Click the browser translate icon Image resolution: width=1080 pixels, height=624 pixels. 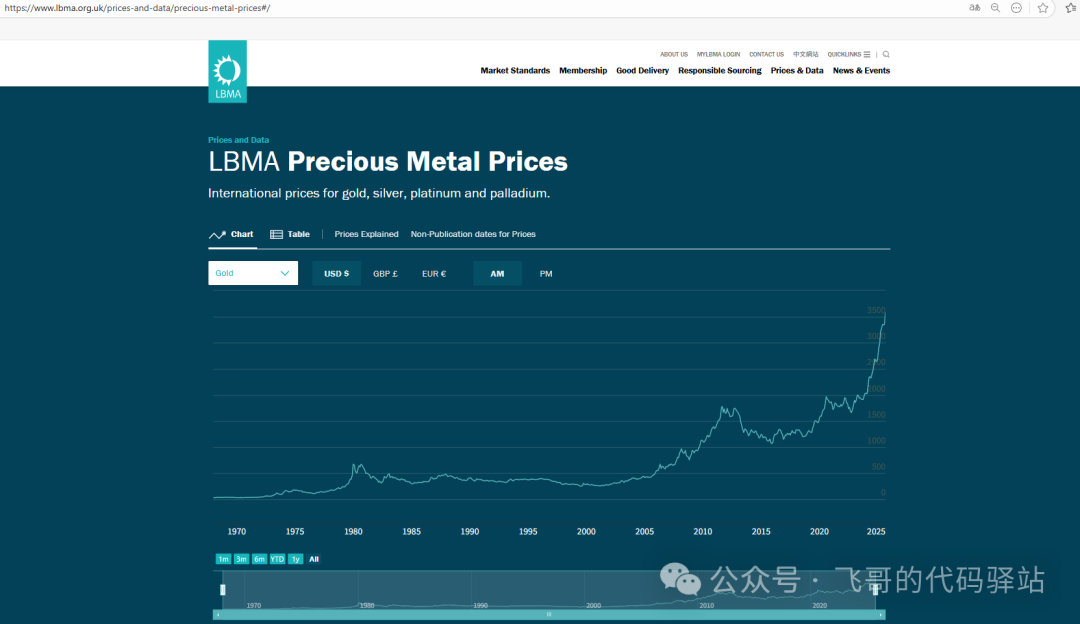point(975,8)
